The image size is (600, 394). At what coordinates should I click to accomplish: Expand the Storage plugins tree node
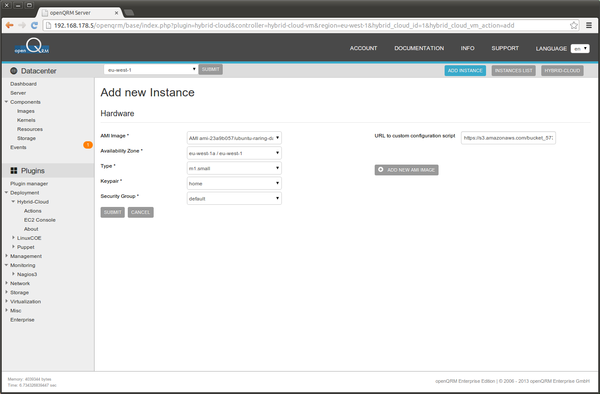tap(7, 292)
